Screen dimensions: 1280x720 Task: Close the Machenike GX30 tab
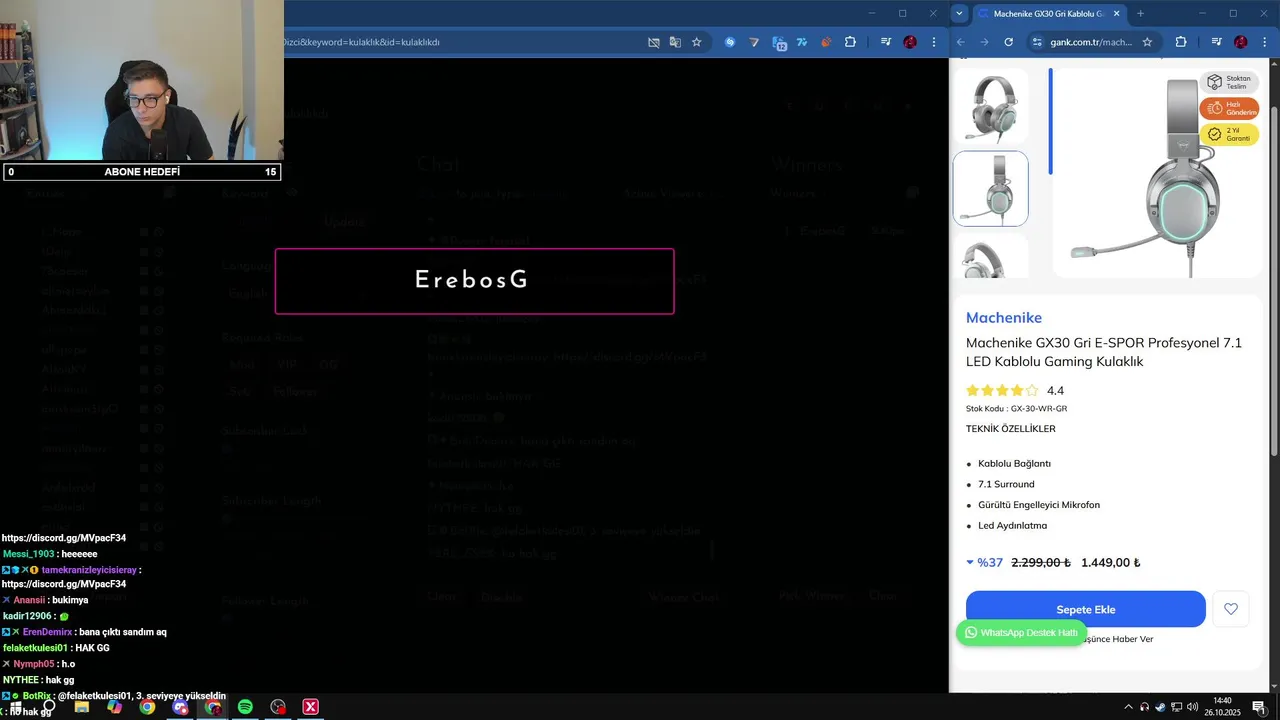1117,13
